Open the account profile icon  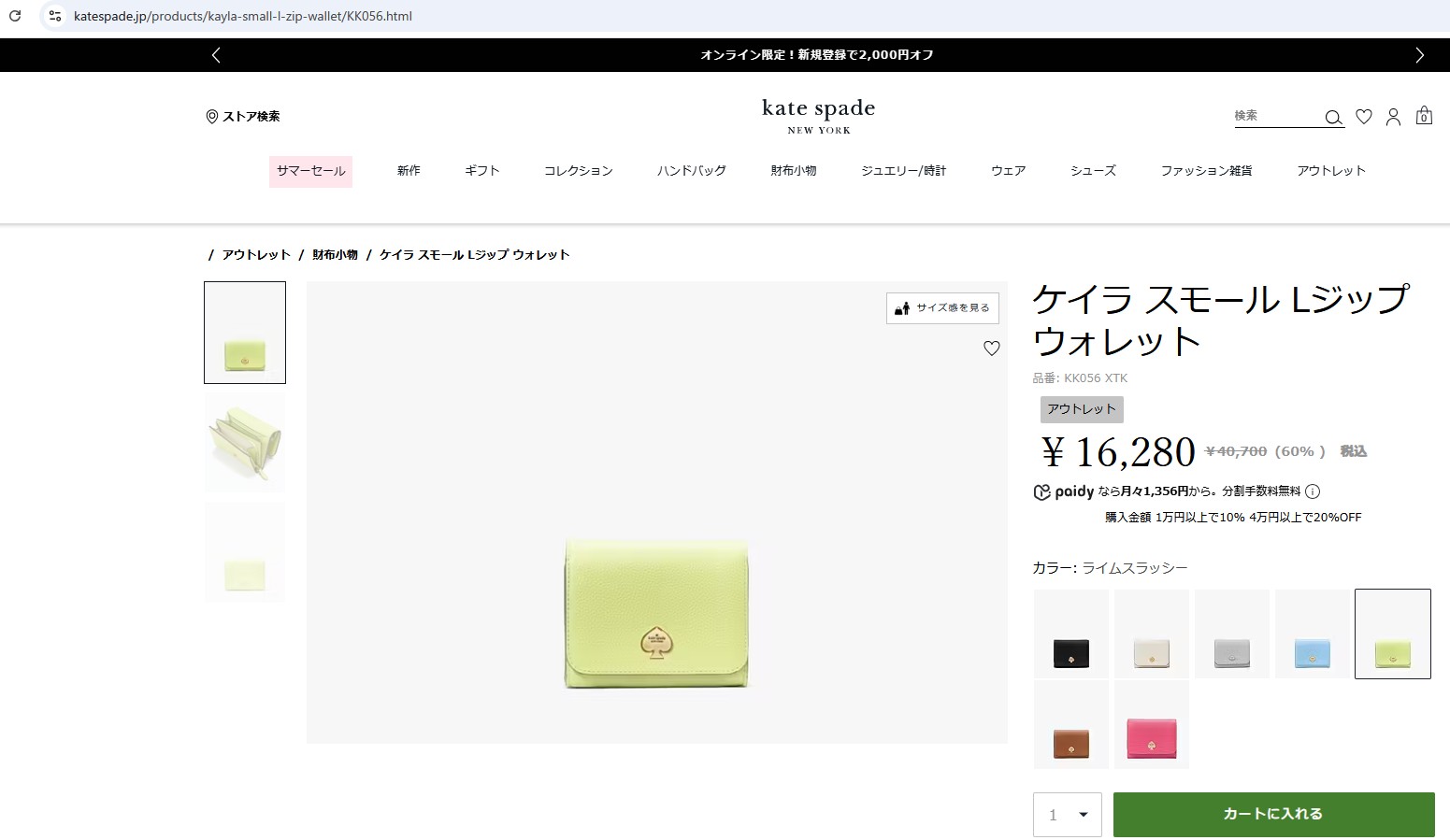coord(1393,117)
